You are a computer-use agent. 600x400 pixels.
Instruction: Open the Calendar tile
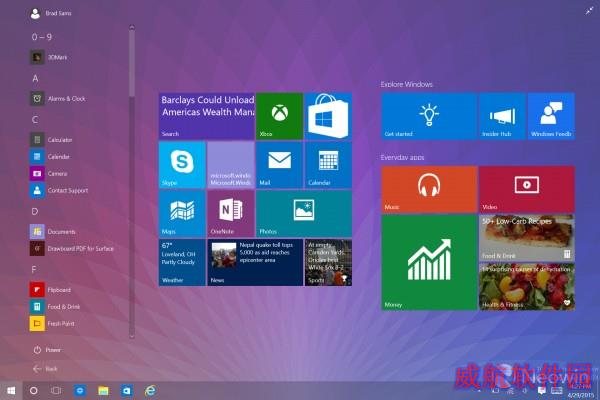[x=328, y=165]
